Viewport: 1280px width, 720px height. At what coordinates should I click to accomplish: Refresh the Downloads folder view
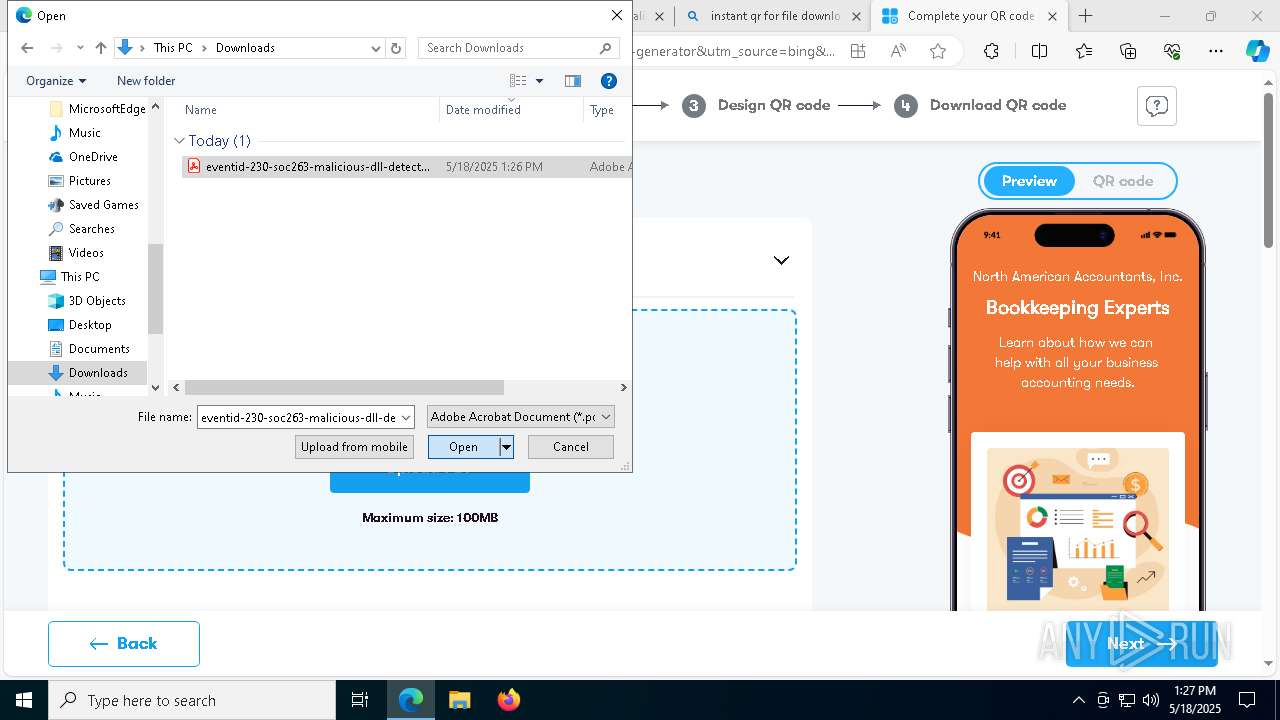(x=396, y=48)
